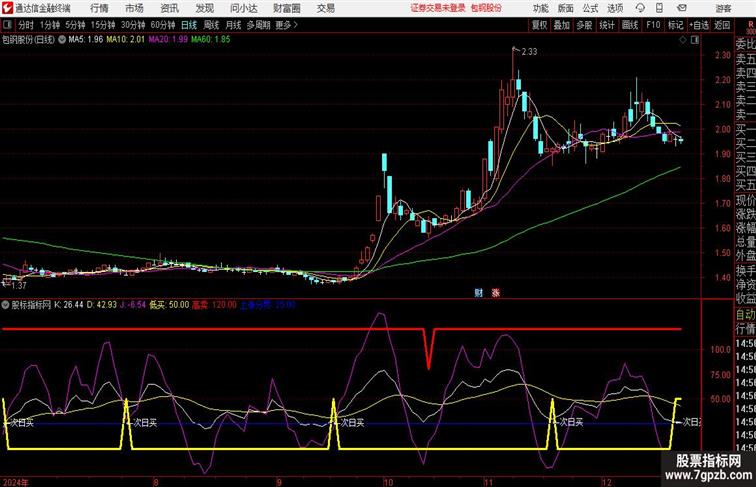Viewport: 756px width, 487px height.
Task: Click the 证券交易未登录 login link
Action: (x=438, y=8)
